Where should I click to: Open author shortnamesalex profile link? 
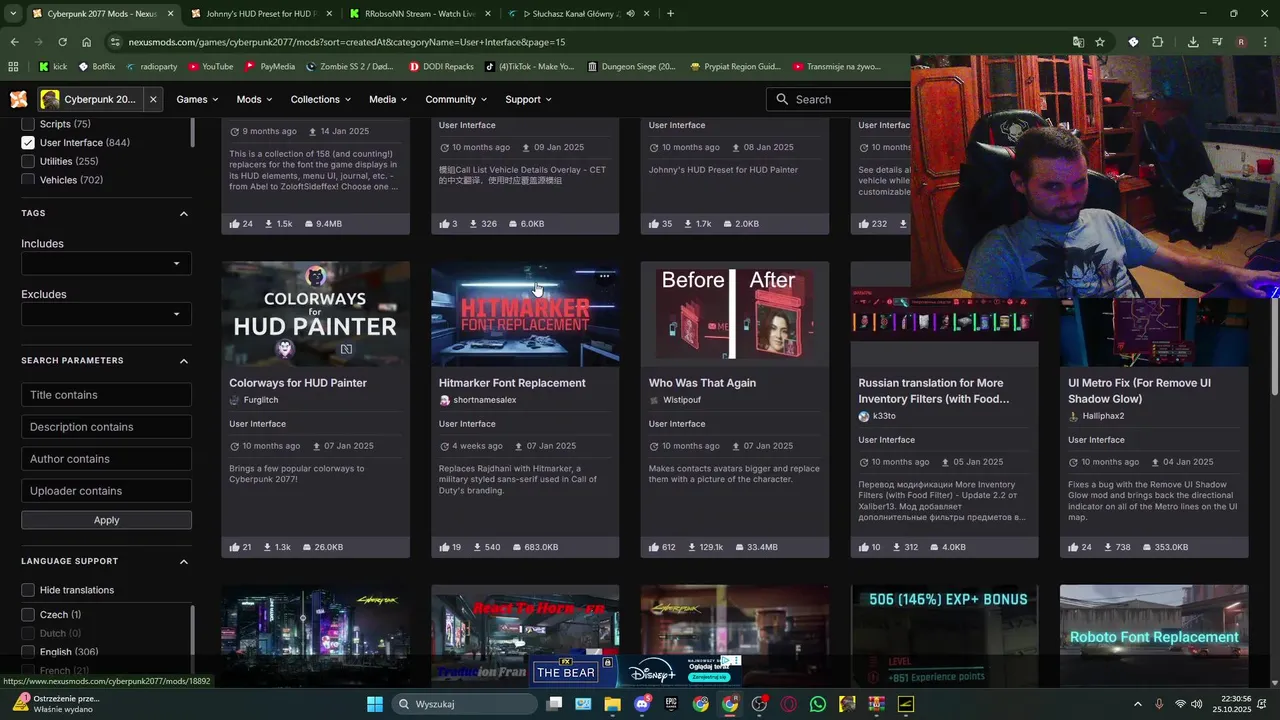tap(485, 400)
